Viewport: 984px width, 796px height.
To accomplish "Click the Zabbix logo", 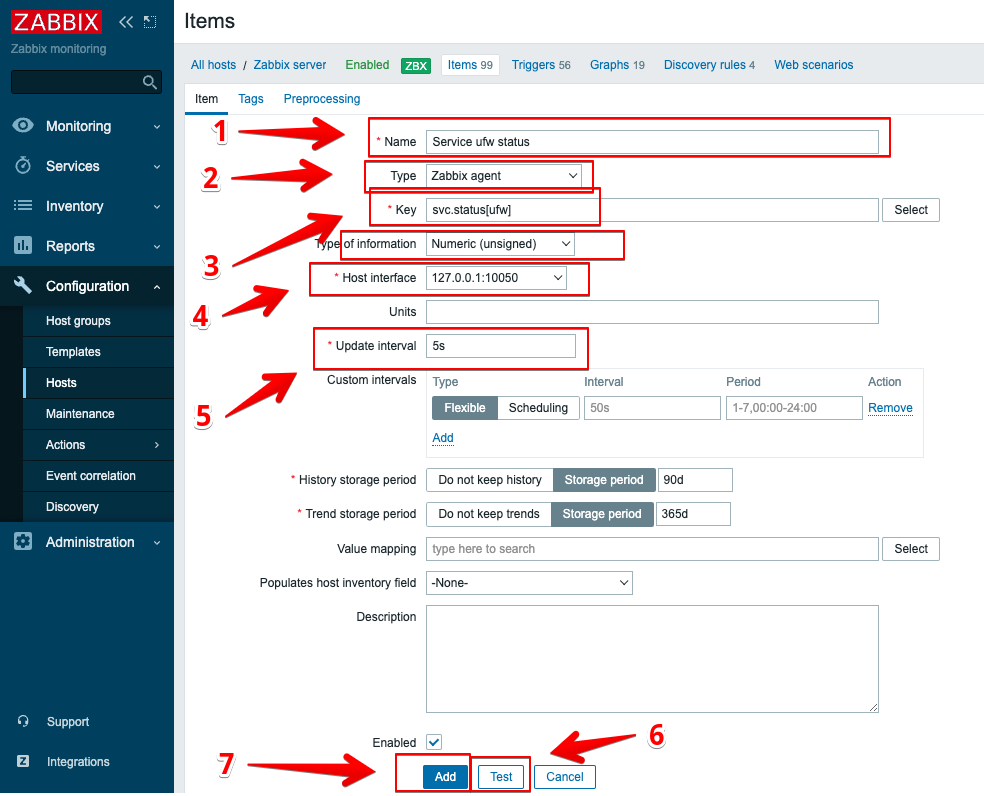I will [56, 21].
